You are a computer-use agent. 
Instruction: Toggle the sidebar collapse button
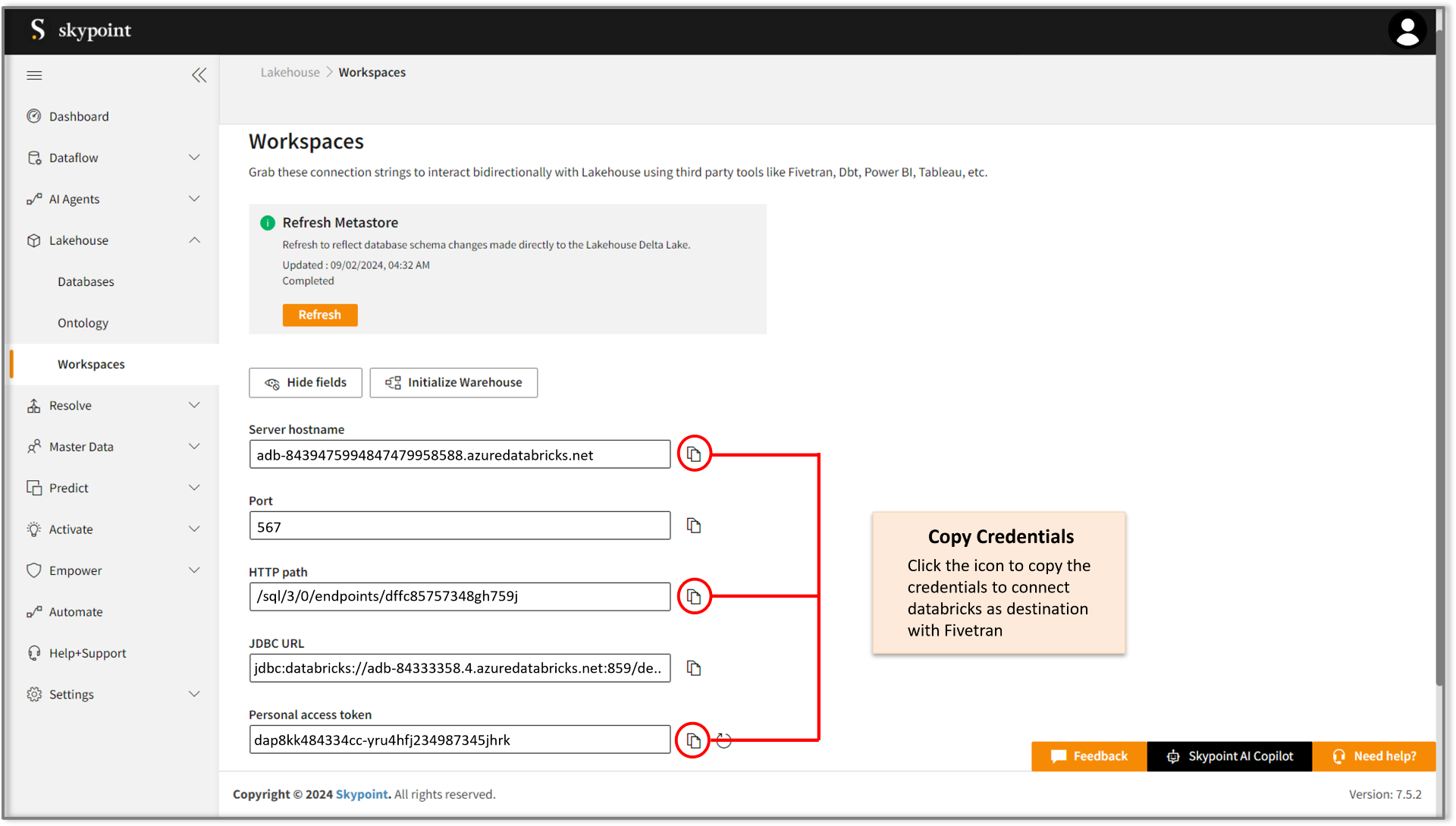(200, 75)
